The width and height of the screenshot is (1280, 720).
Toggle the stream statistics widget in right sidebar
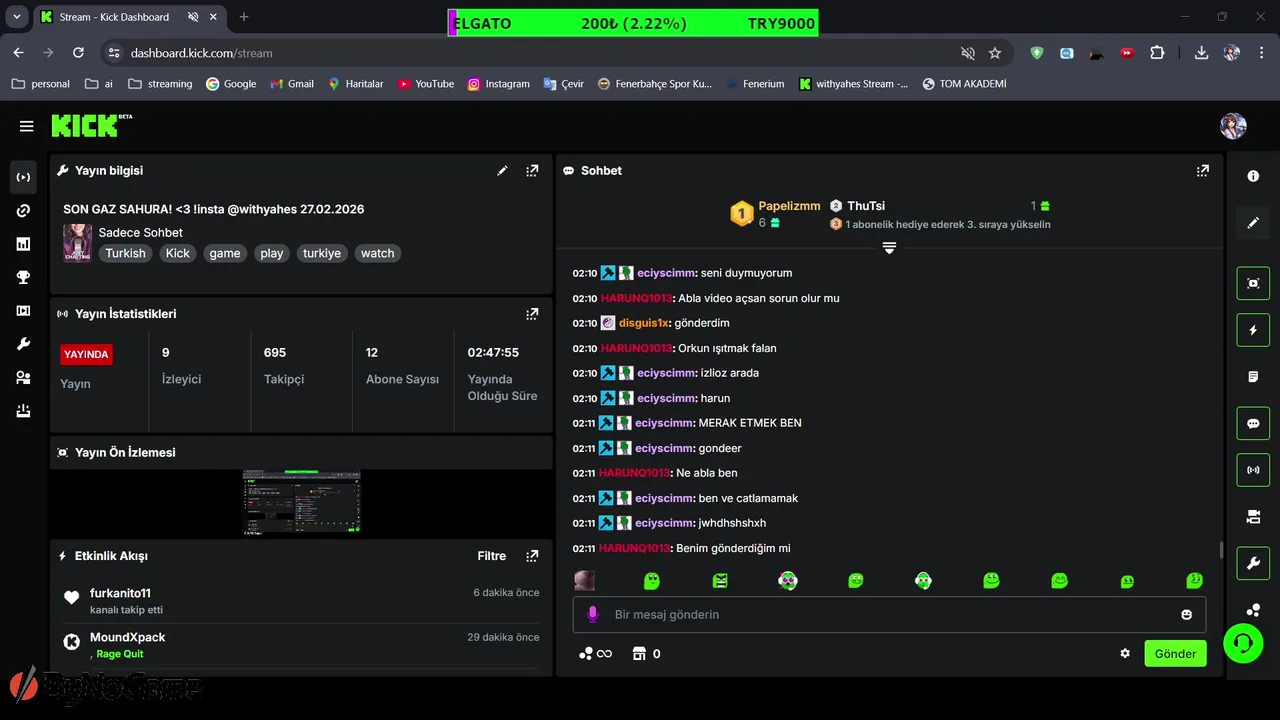coord(1253,470)
